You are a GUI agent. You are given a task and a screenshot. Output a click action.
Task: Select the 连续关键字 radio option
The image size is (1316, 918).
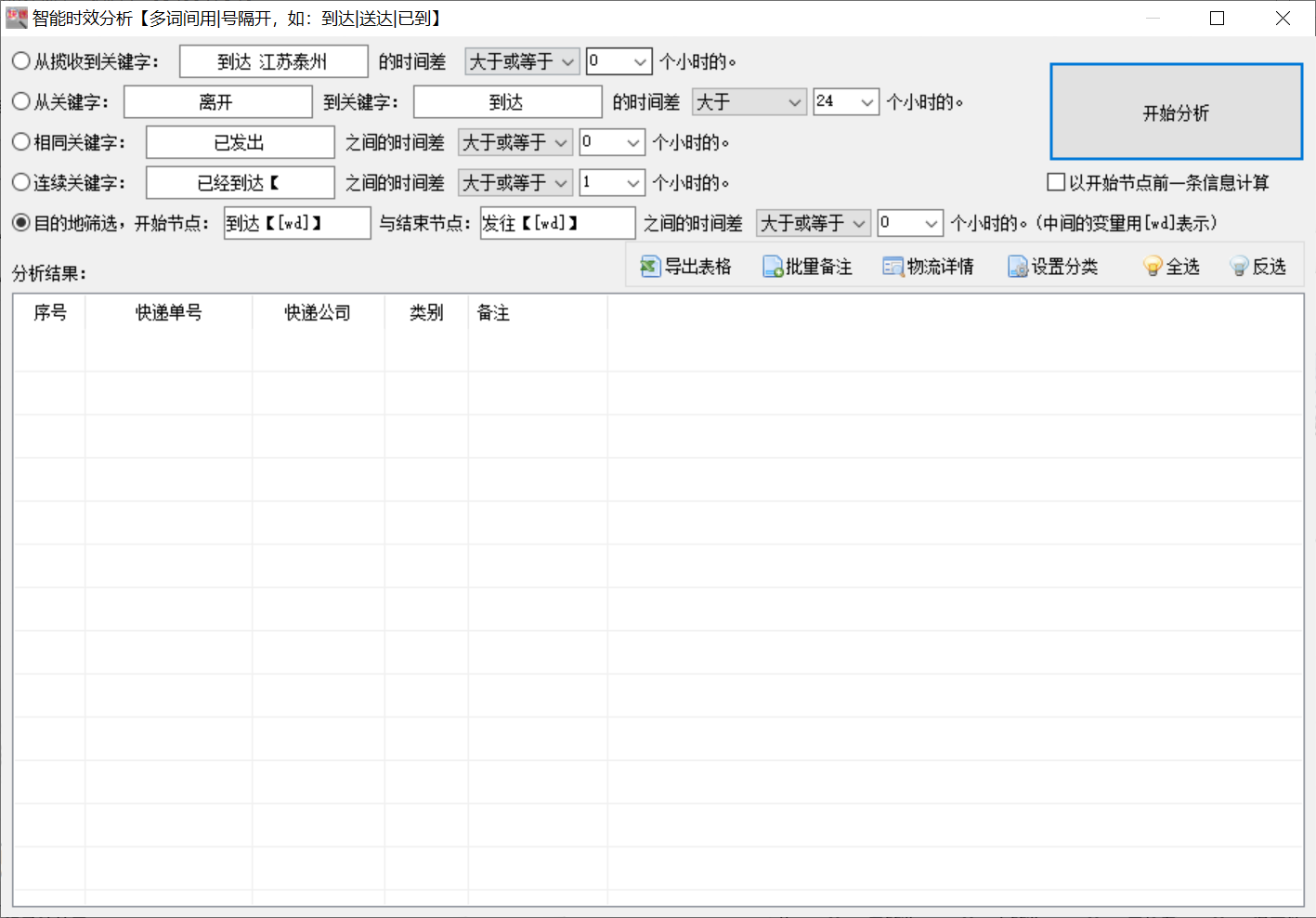click(20, 182)
